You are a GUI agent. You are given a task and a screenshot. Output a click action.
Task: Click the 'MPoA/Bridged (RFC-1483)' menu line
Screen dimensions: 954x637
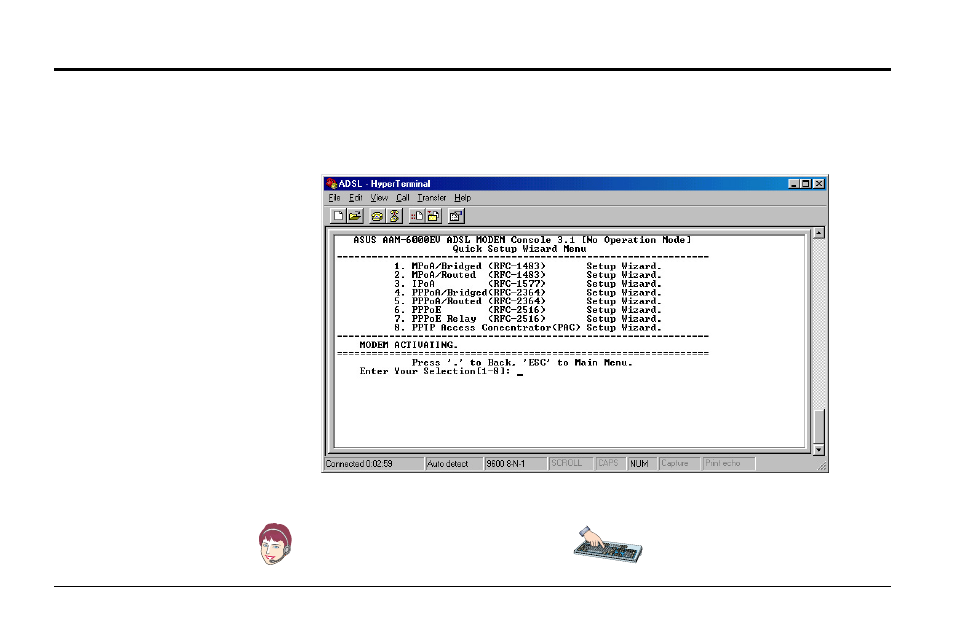coord(527,266)
